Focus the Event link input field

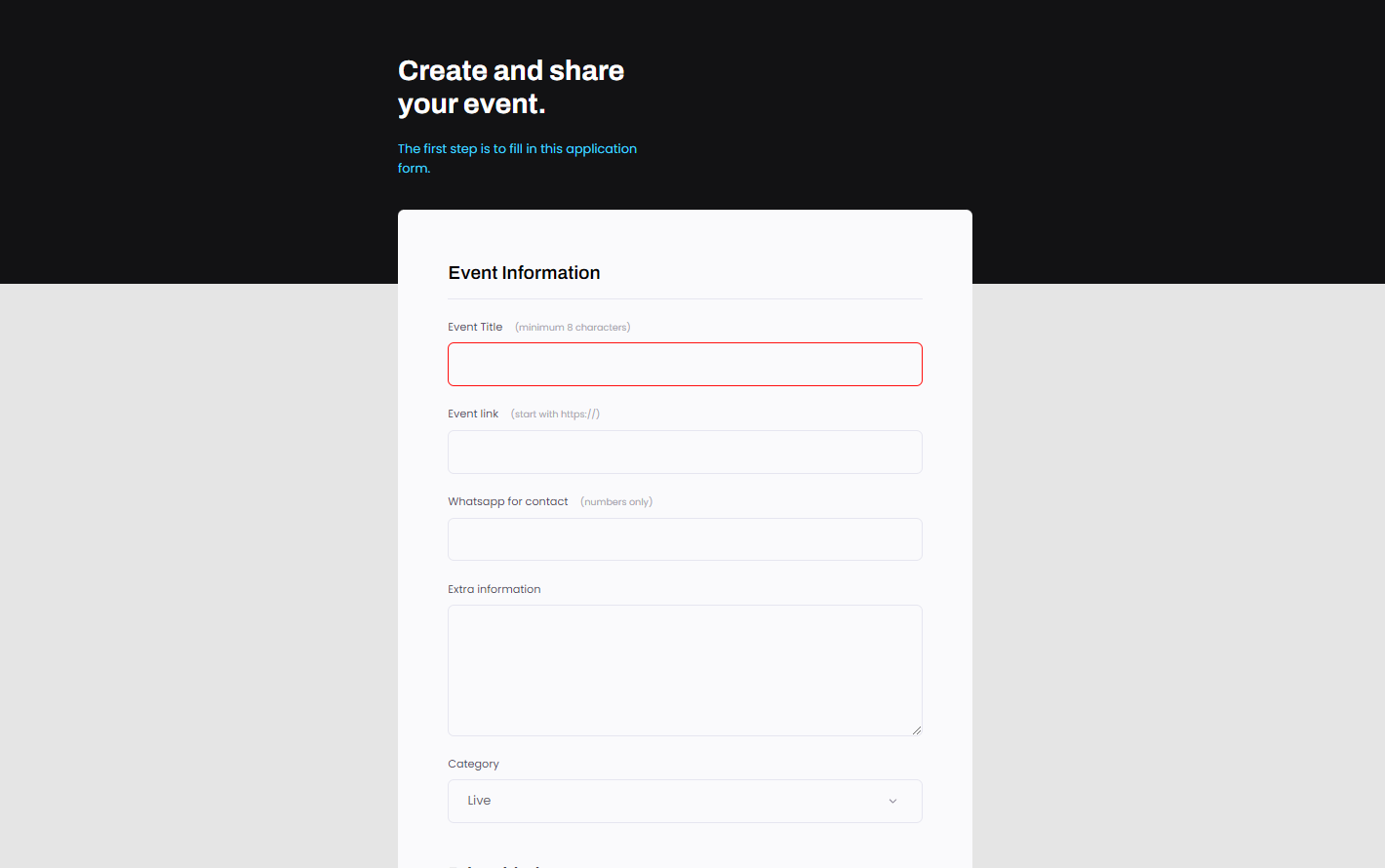(x=683, y=452)
